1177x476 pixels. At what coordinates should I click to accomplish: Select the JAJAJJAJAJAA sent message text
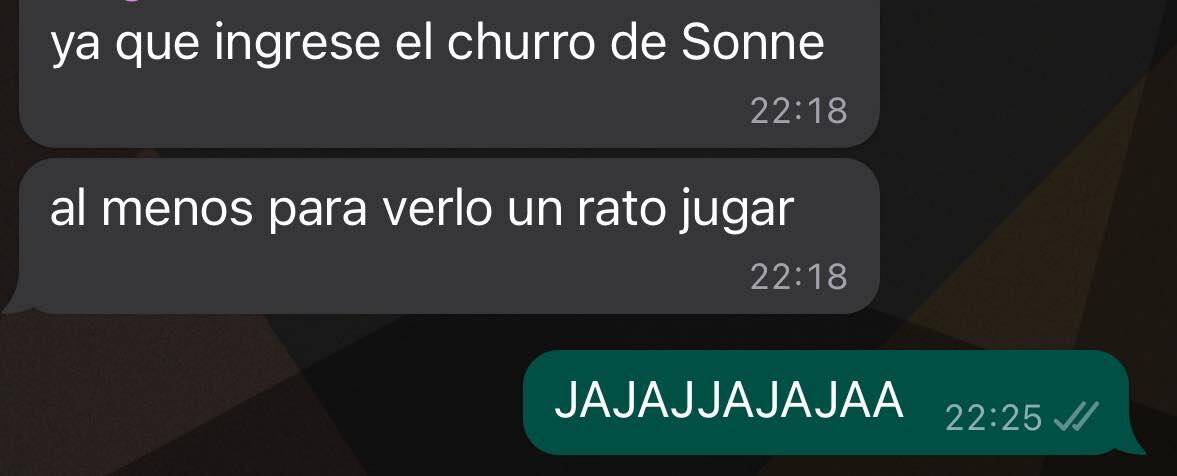(728, 400)
